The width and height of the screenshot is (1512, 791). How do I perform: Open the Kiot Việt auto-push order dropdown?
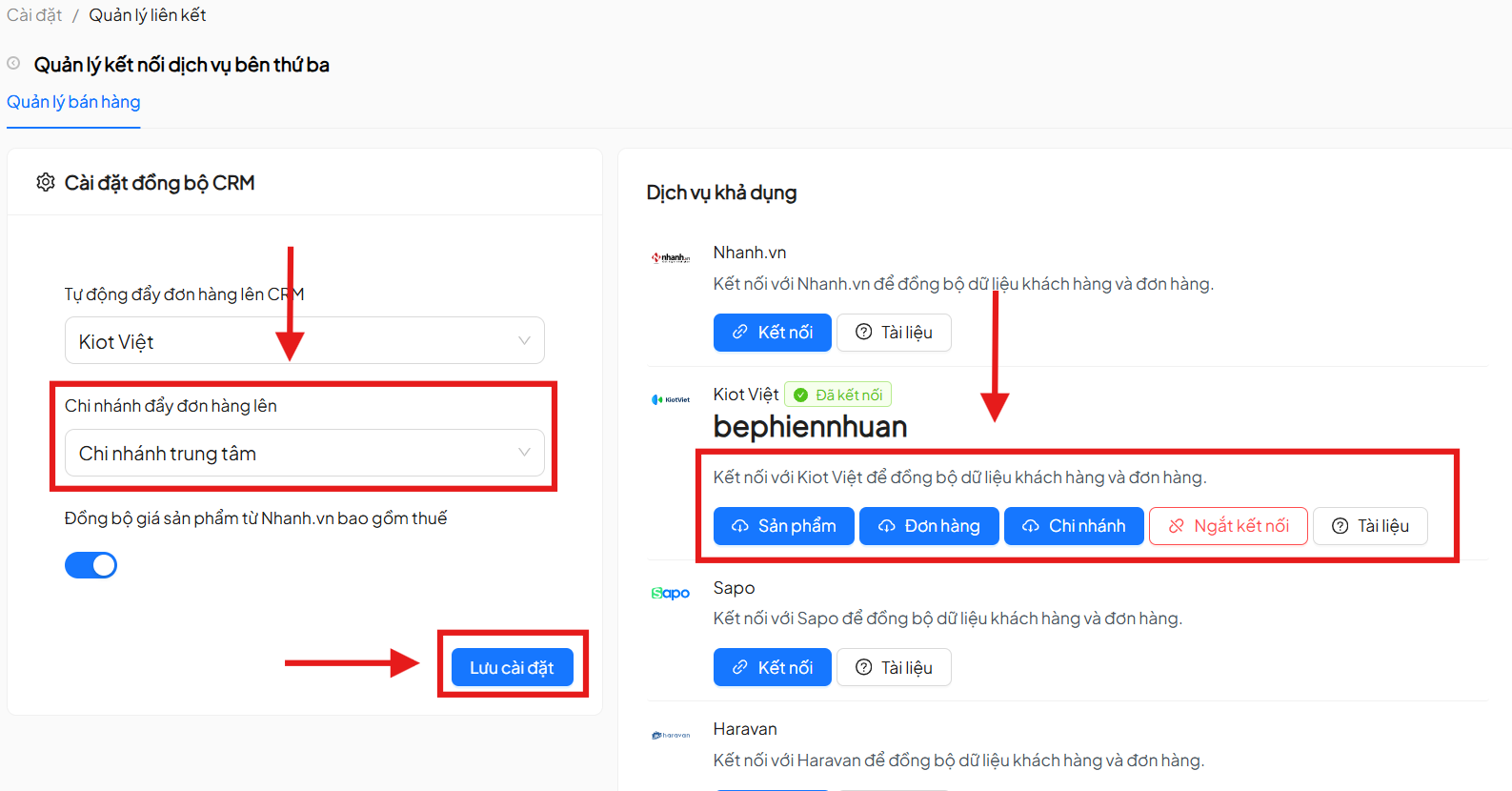point(304,341)
